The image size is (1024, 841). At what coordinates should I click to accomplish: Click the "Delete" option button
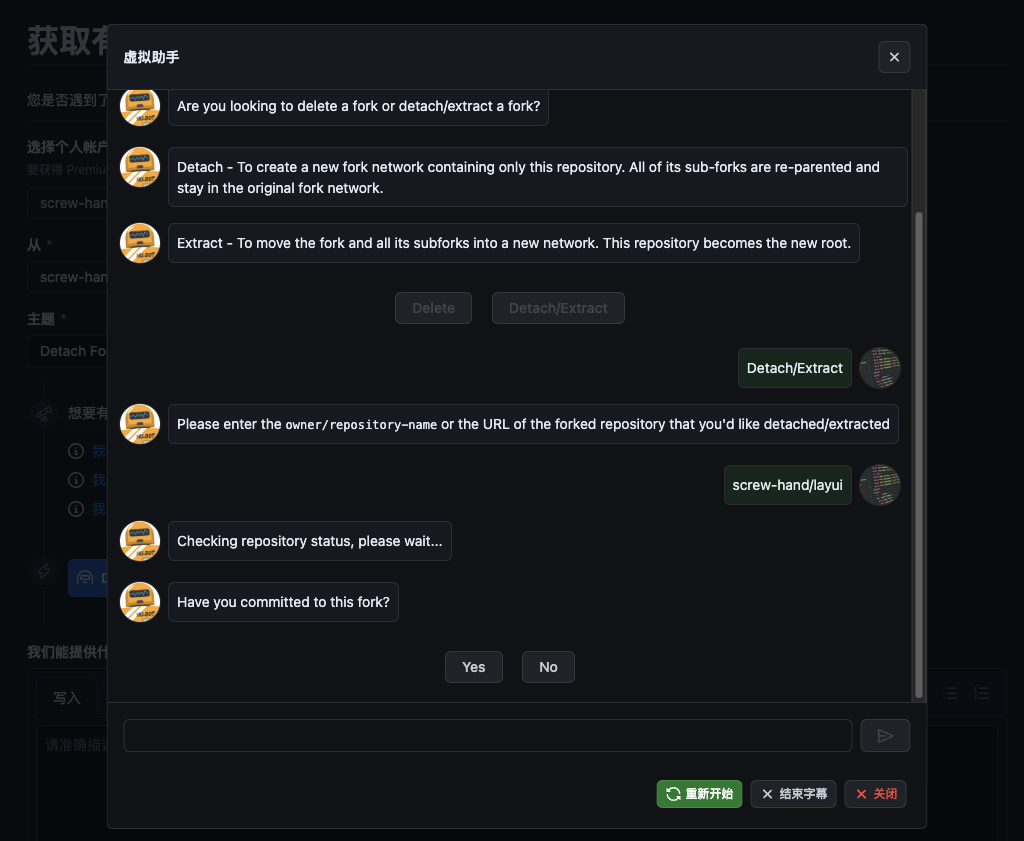433,308
